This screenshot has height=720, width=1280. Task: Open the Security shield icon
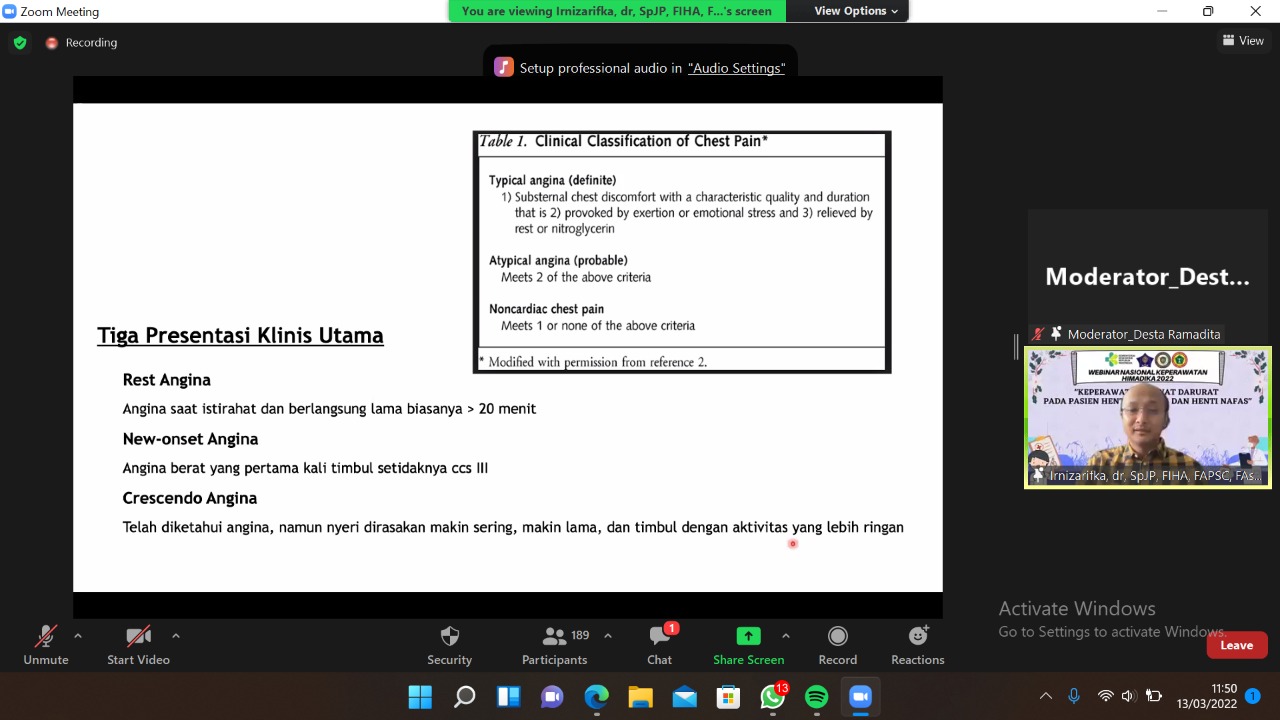pos(449,637)
